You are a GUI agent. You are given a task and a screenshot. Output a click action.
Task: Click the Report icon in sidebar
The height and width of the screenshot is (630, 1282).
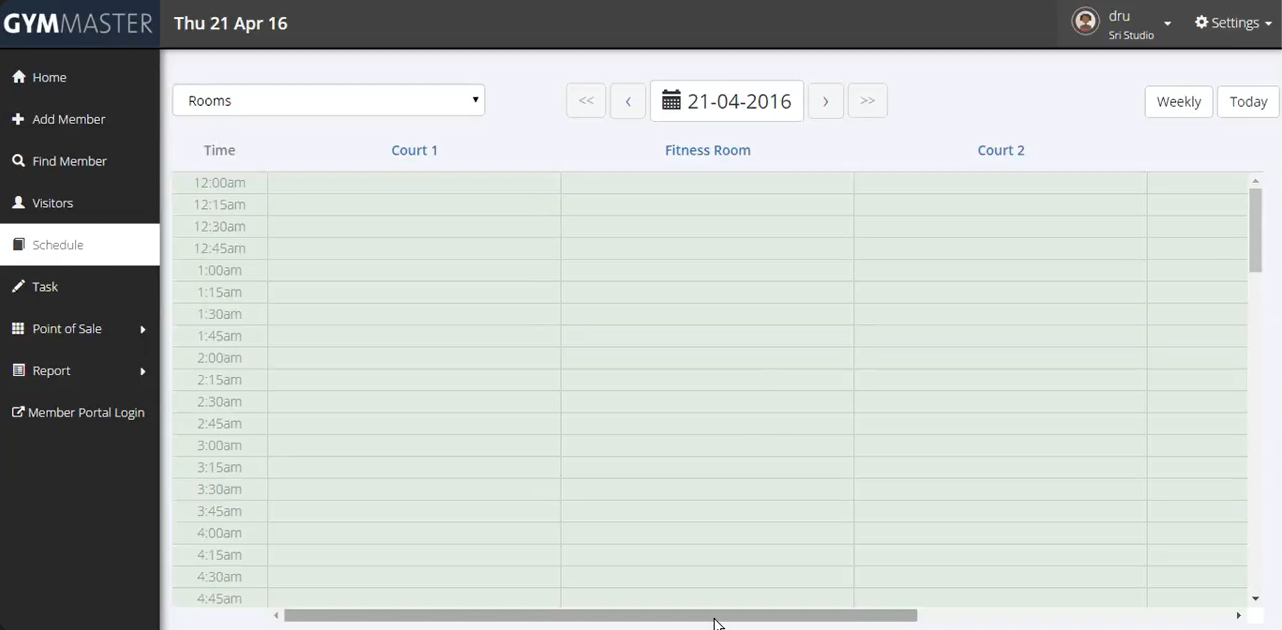[x=18, y=371]
